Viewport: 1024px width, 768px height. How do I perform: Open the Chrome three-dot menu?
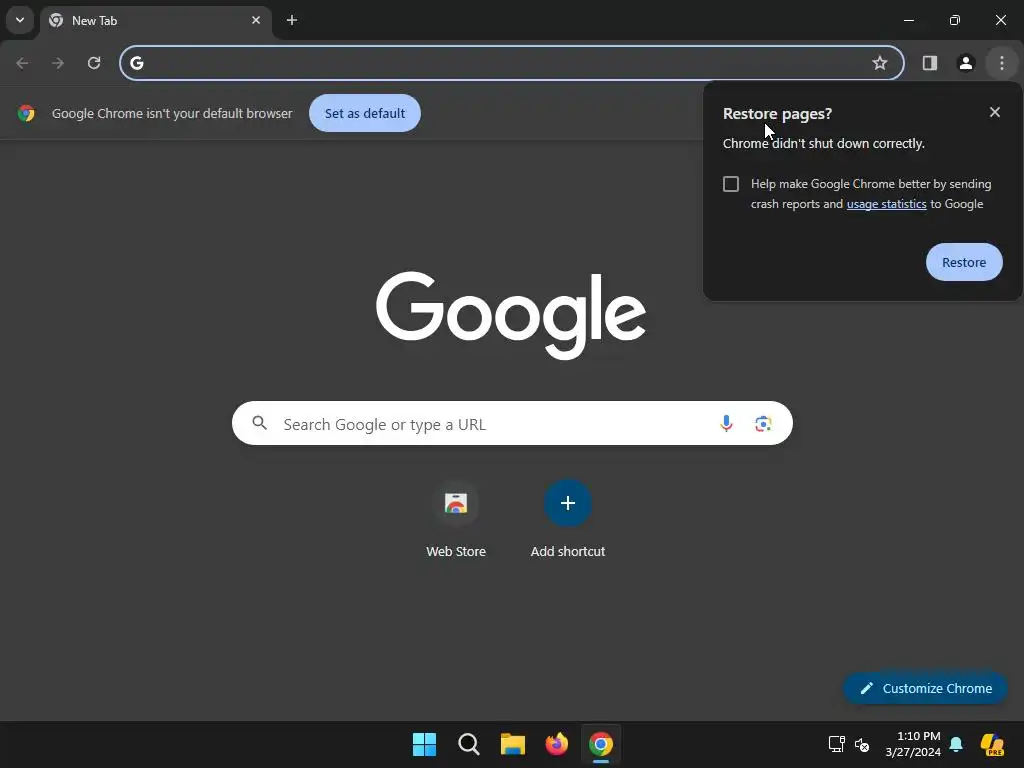[1002, 63]
